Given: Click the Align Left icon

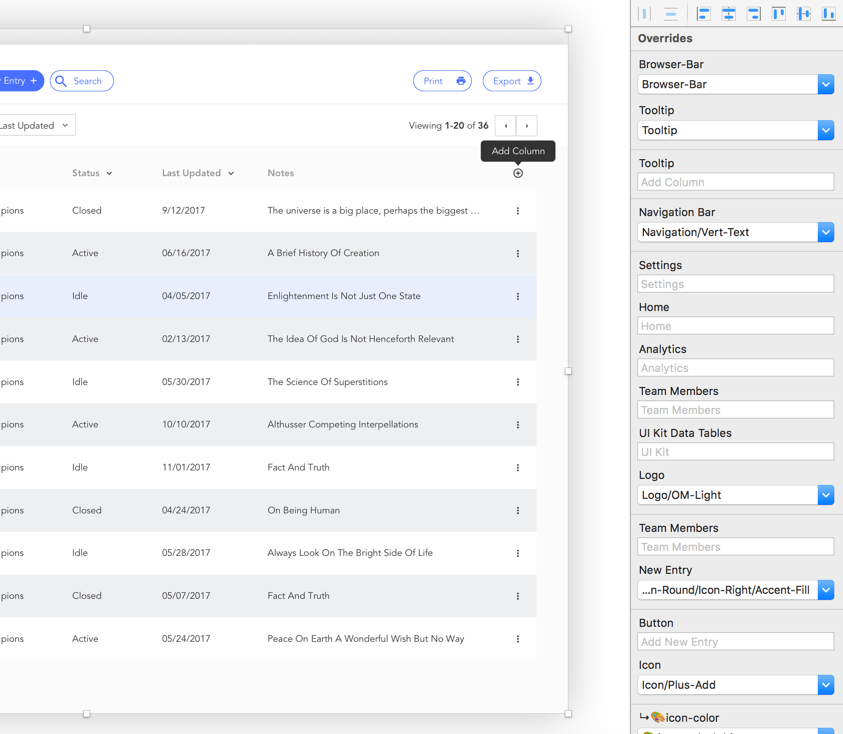Looking at the screenshot, I should click(x=703, y=13).
